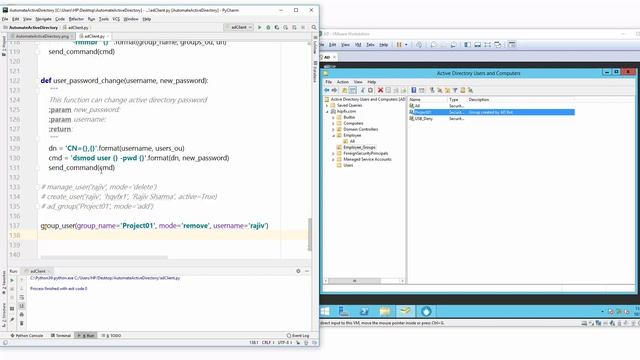Create new group icon in ADUC toolbar

(x=440, y=90)
